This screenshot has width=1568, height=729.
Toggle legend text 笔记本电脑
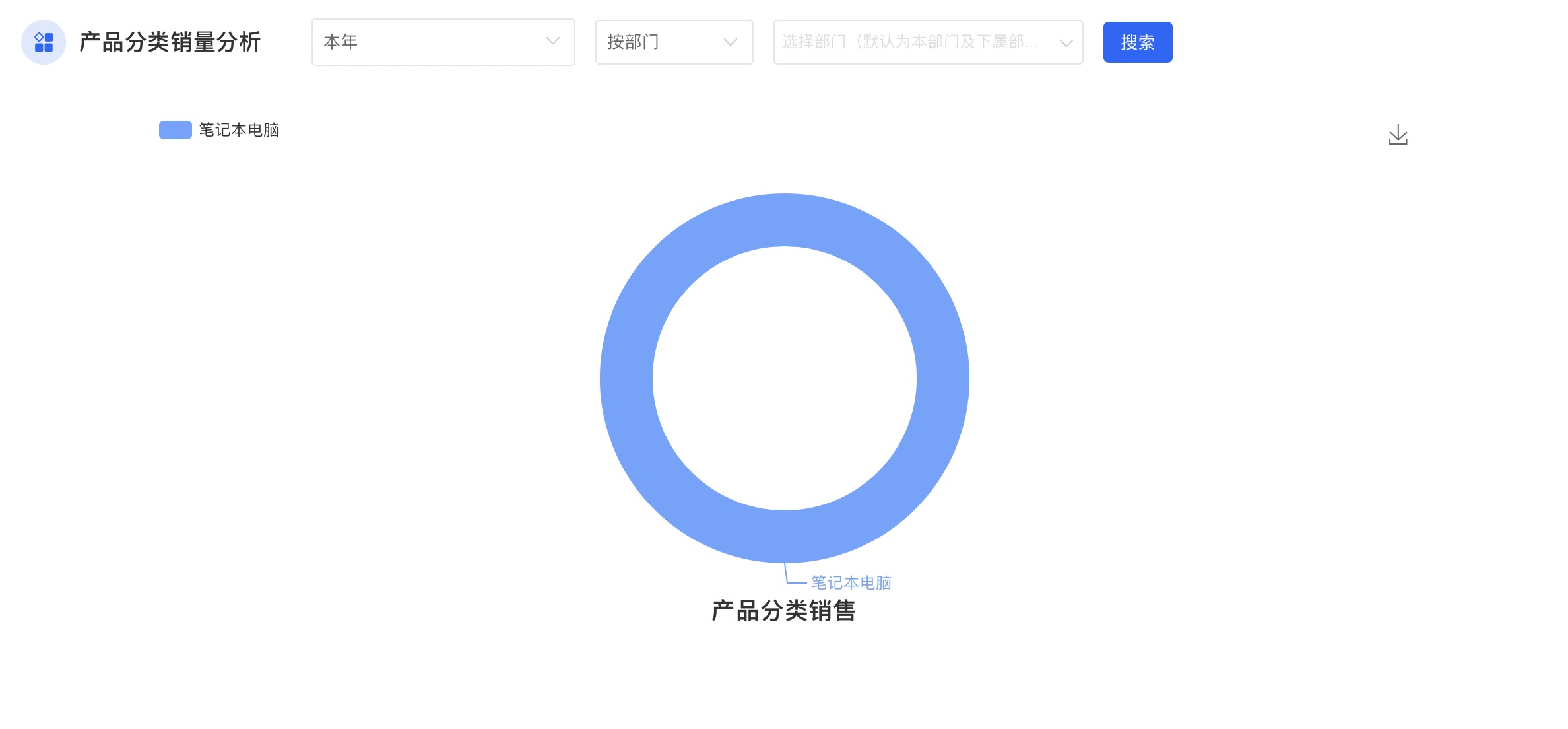pos(239,130)
